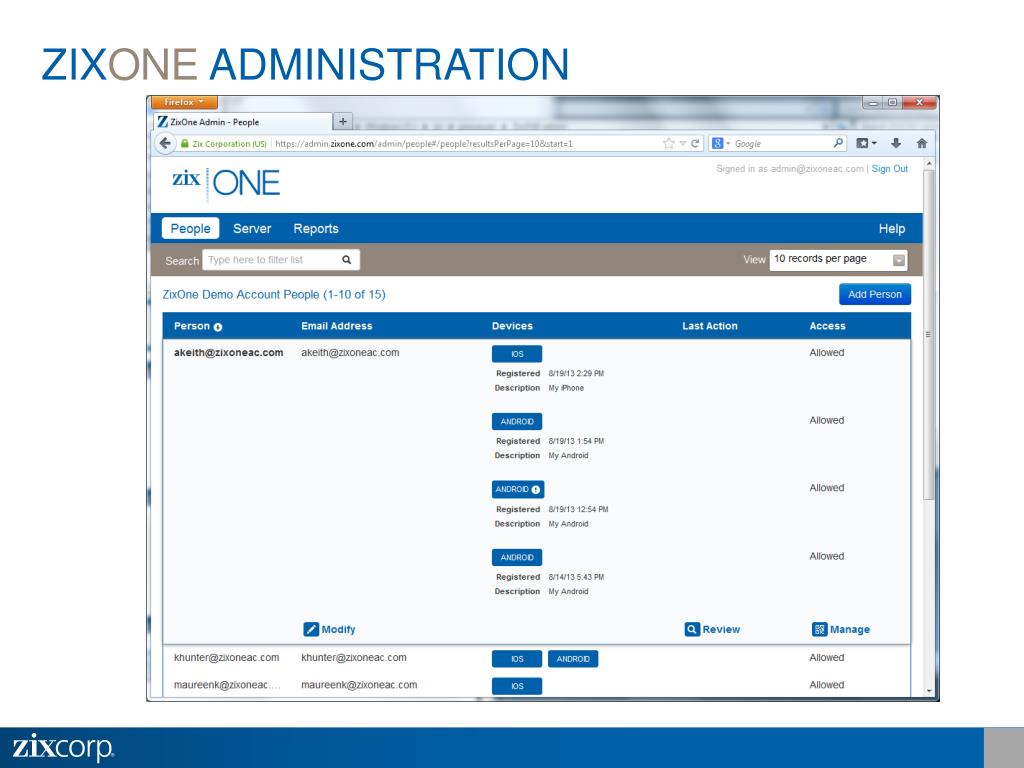
Task: Click the My iPhone description text
Action: [x=566, y=388]
